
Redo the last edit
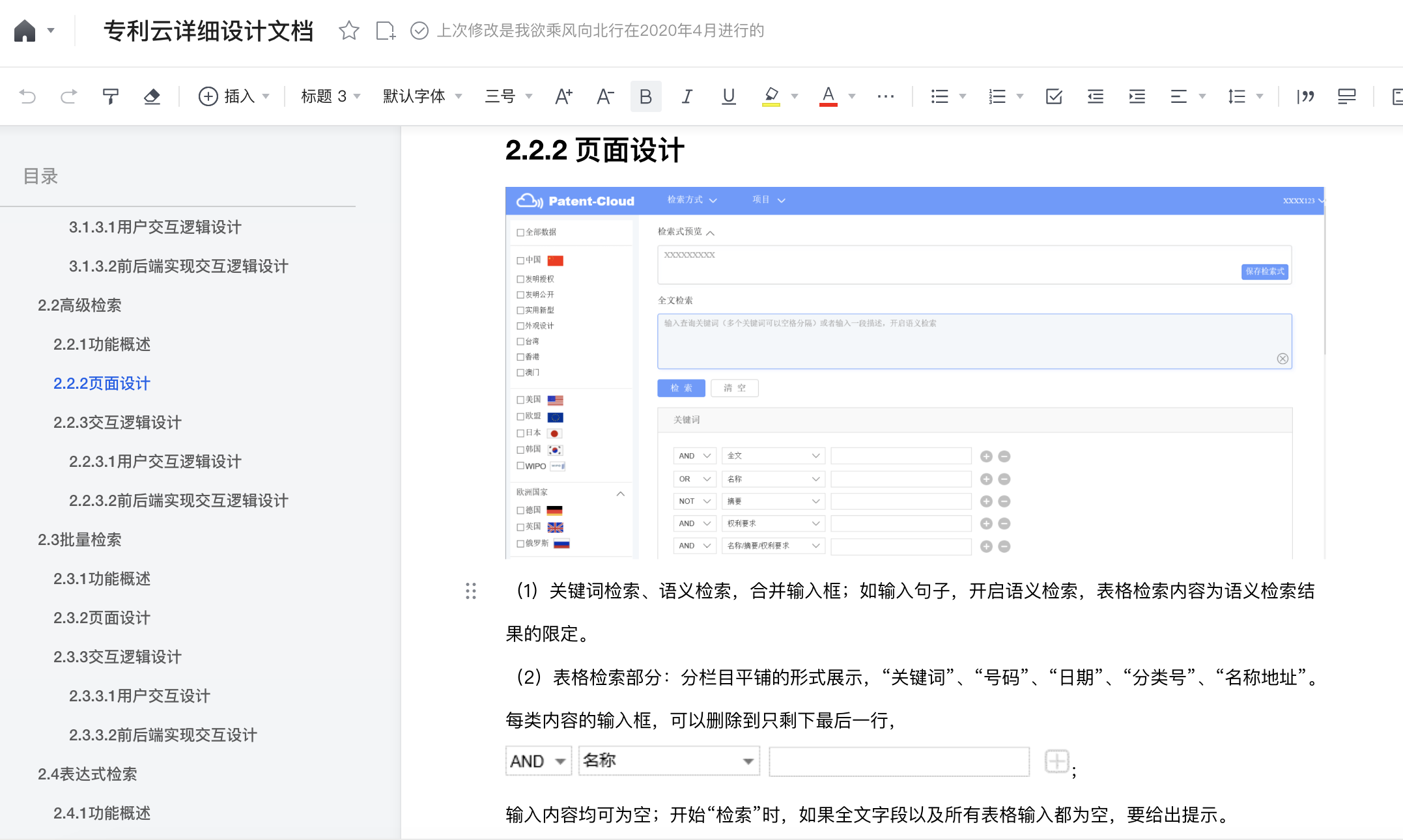(68, 96)
